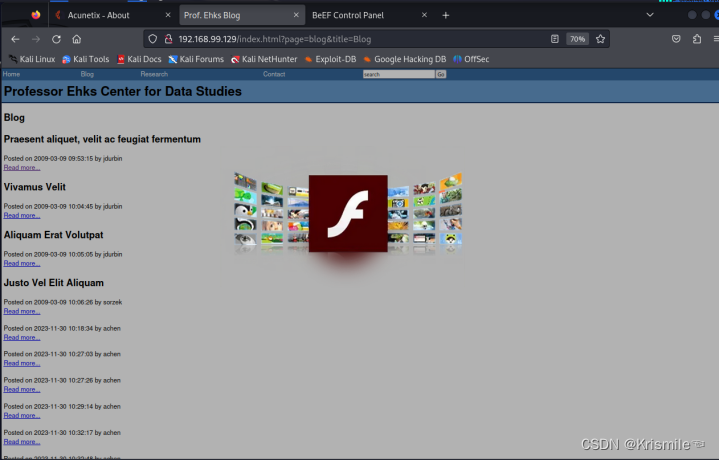The image size is (720, 460).
Task: Go to the browser Home page
Action: click(x=77, y=39)
